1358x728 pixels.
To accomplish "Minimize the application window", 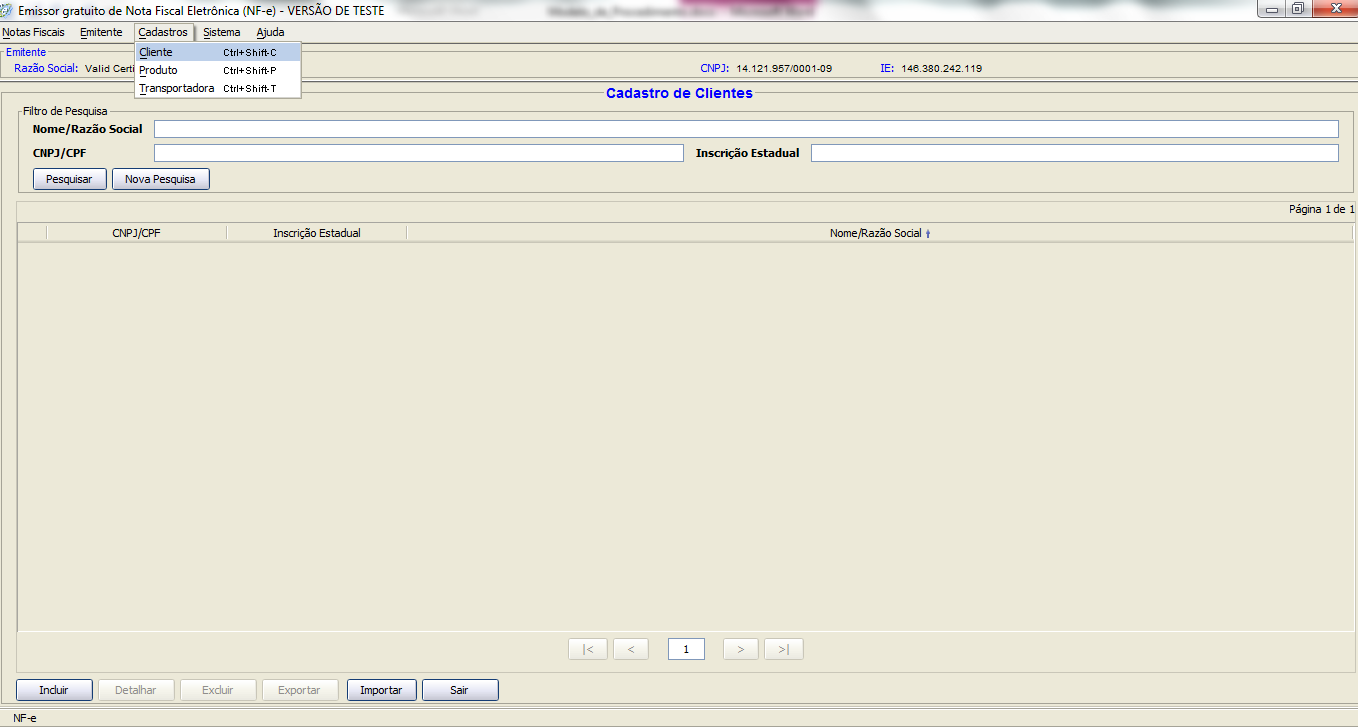I will [1272, 8].
